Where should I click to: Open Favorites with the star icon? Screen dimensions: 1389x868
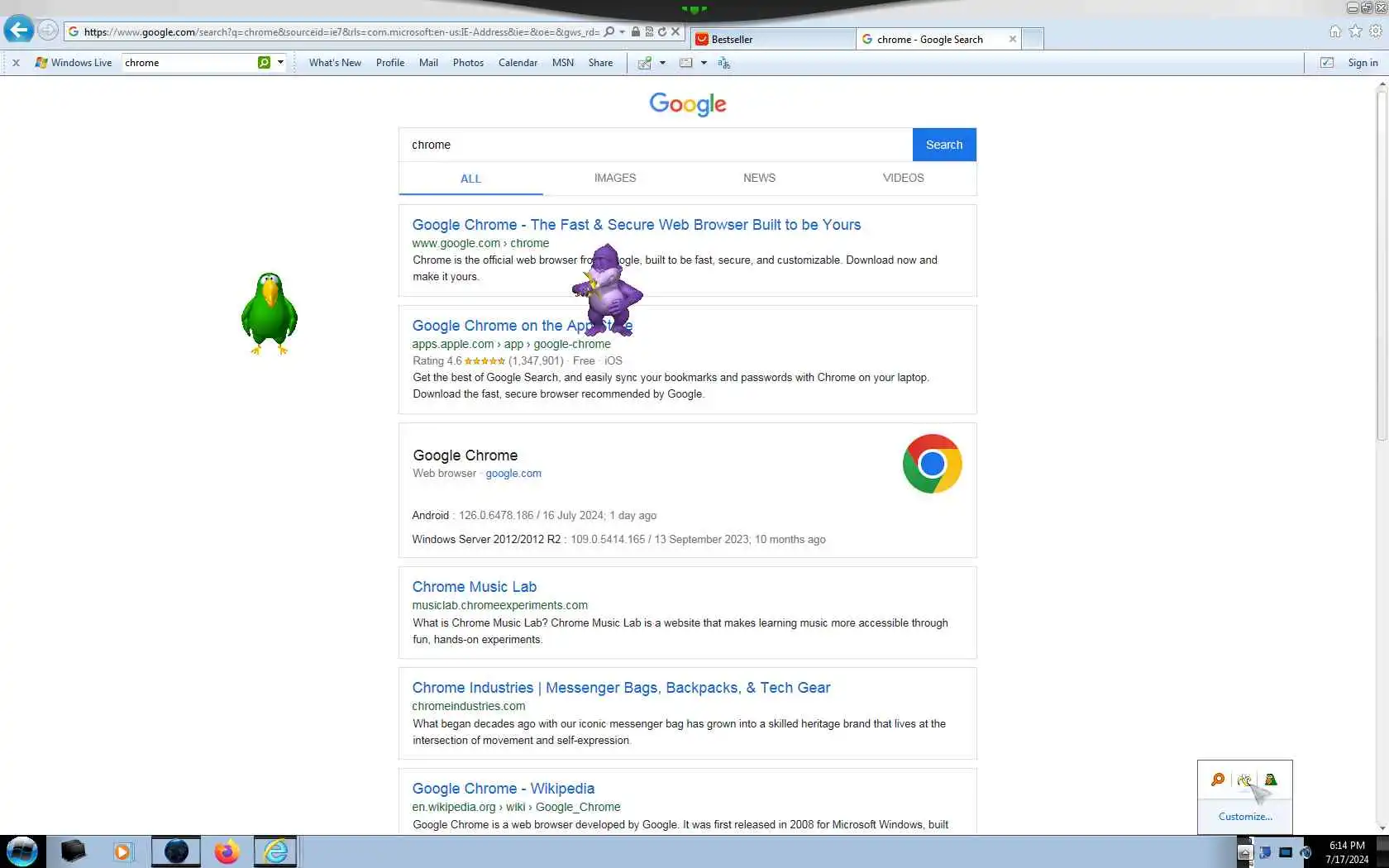click(1355, 31)
